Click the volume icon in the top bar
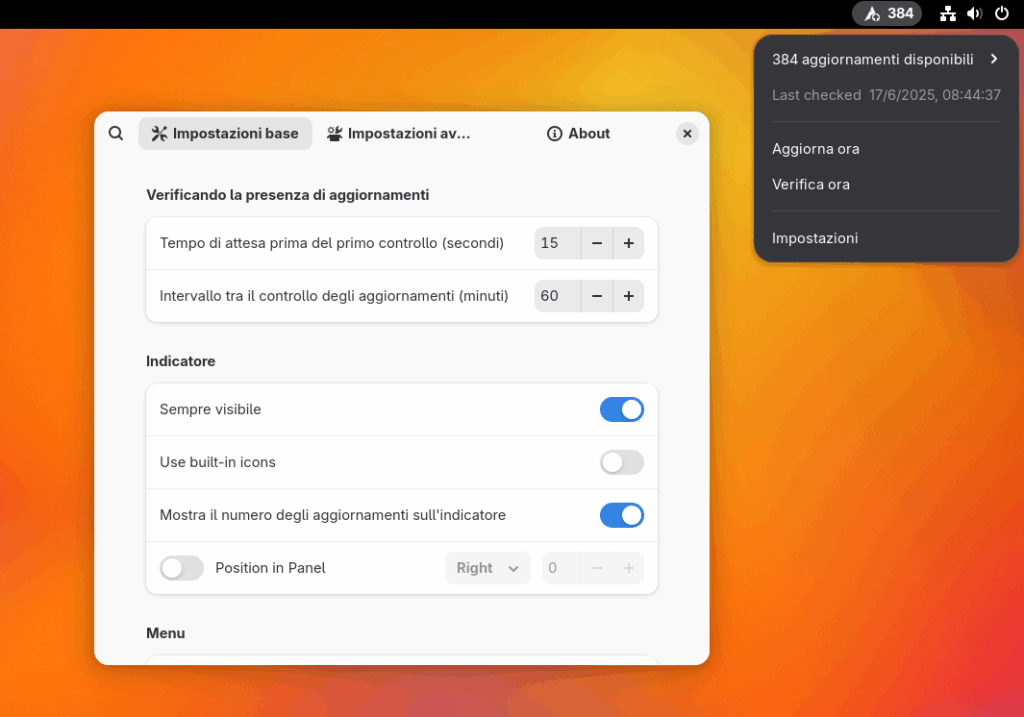 coord(974,13)
